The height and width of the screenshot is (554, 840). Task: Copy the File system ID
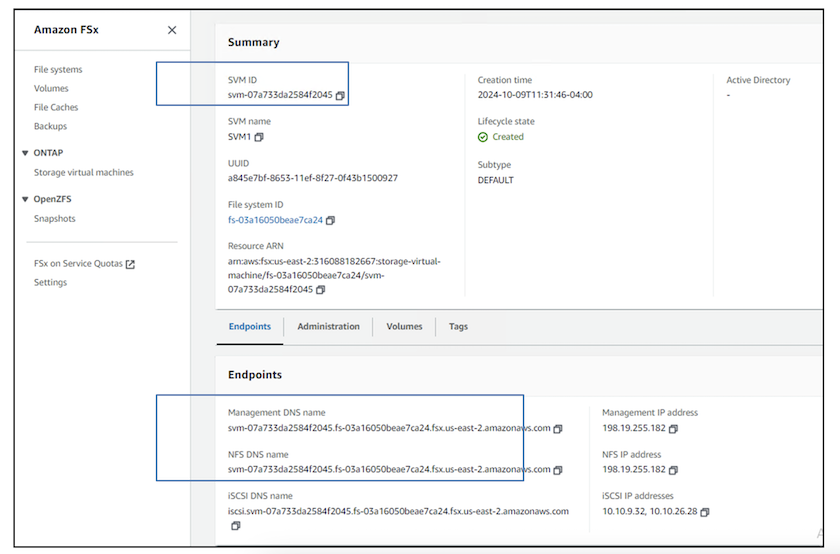[331, 220]
